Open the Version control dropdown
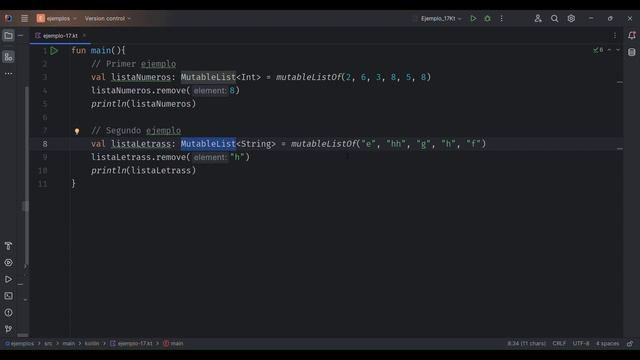The height and width of the screenshot is (360, 640). (x=108, y=18)
